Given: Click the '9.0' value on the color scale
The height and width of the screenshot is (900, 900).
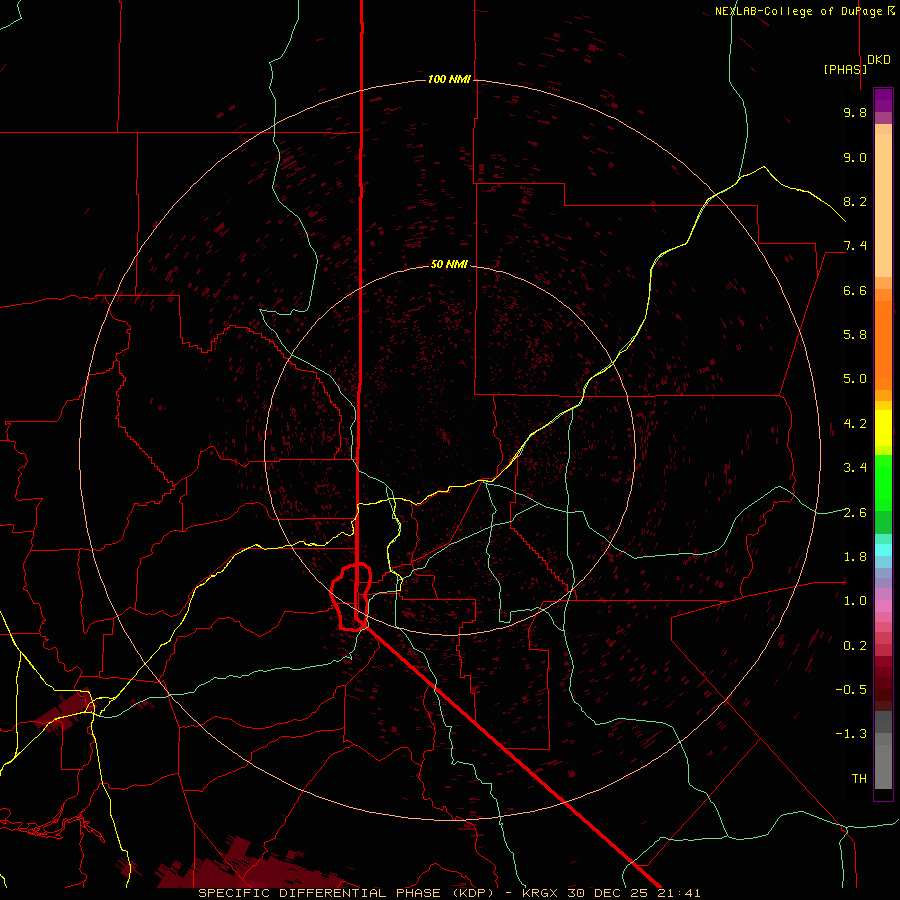Looking at the screenshot, I should 855,157.
